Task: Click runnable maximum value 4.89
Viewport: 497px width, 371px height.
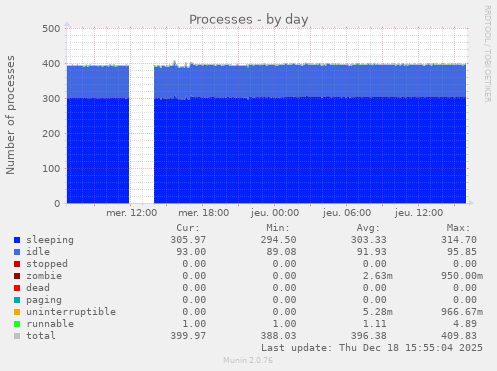Action: click(465, 324)
